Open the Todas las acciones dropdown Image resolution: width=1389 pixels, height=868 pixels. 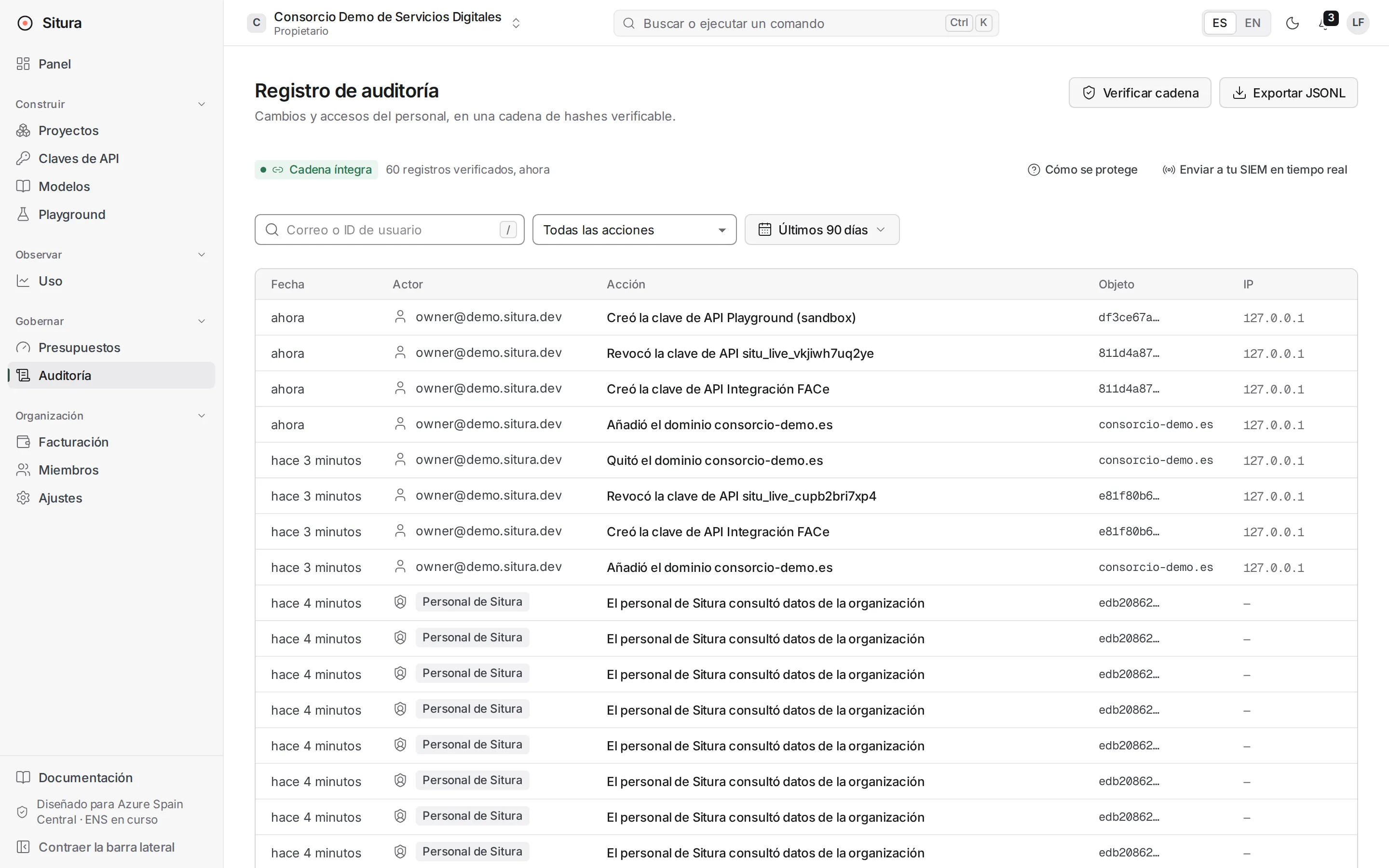[x=634, y=230]
